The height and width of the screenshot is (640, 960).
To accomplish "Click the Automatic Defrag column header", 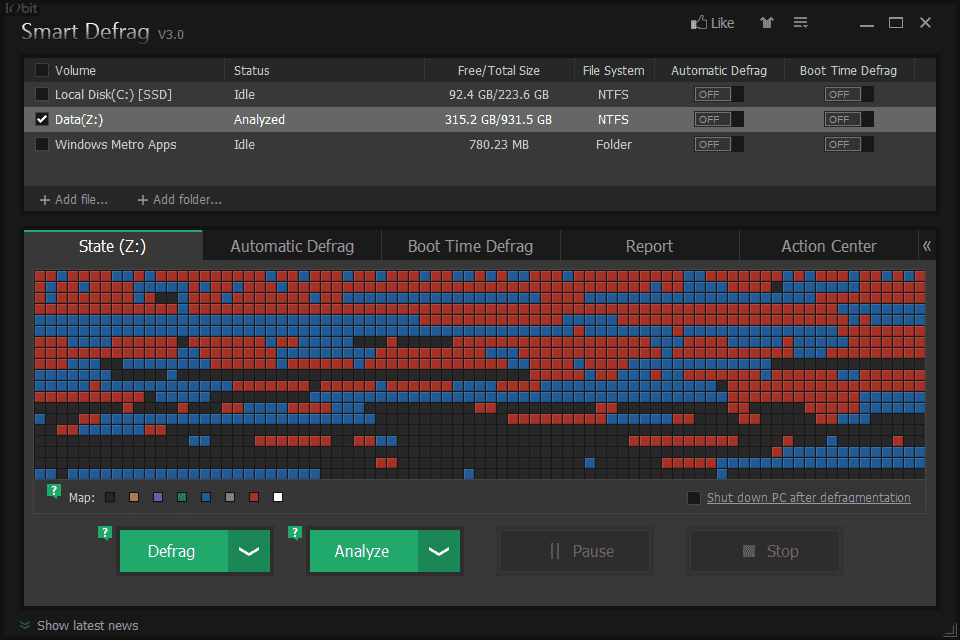I will [719, 70].
